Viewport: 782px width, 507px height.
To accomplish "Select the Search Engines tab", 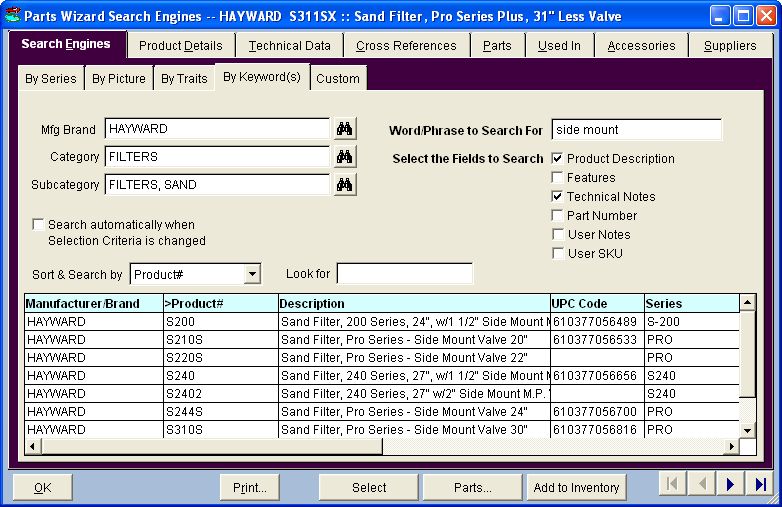I will [x=66, y=44].
